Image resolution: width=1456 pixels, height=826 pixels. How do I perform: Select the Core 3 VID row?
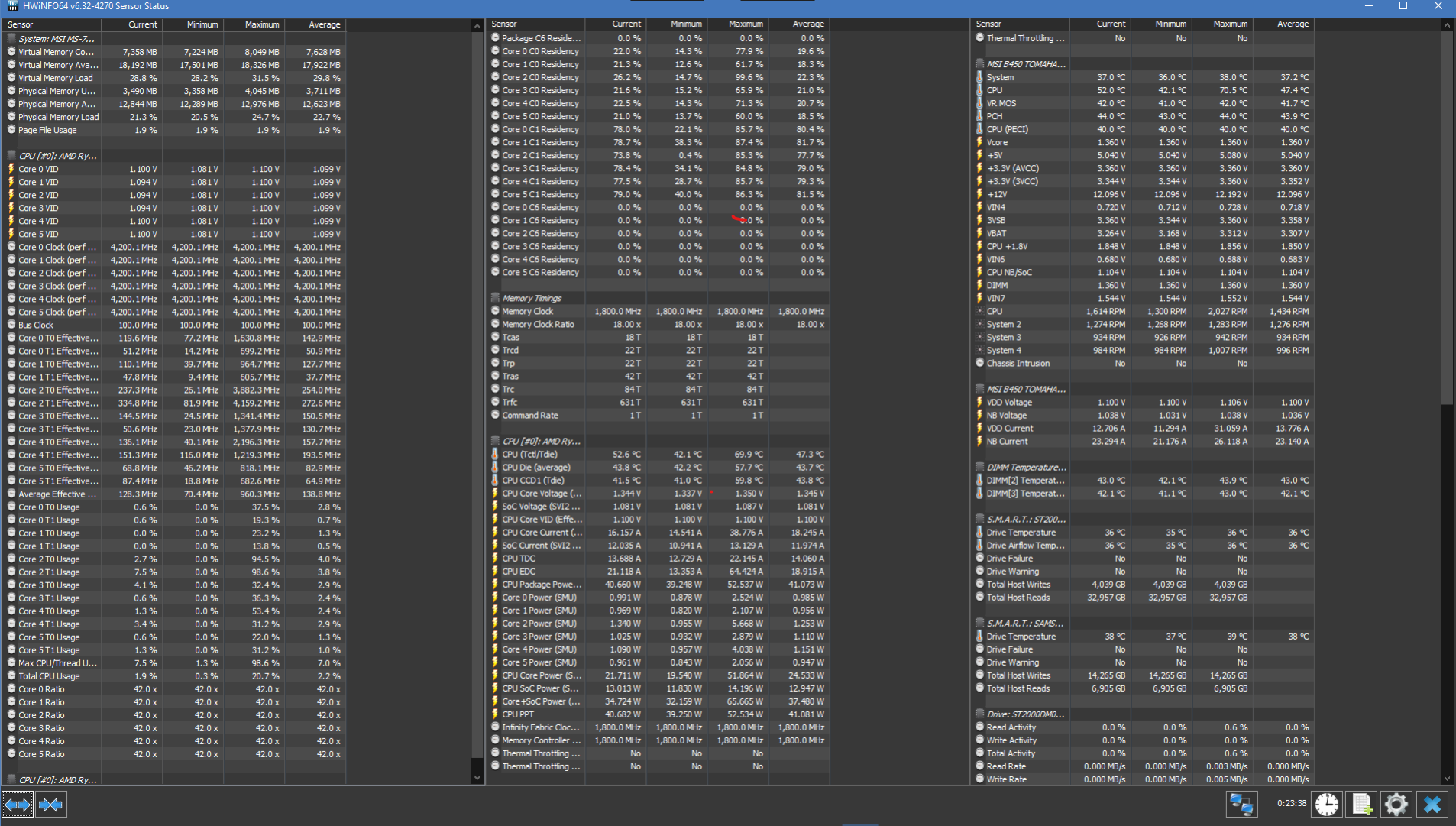175,208
